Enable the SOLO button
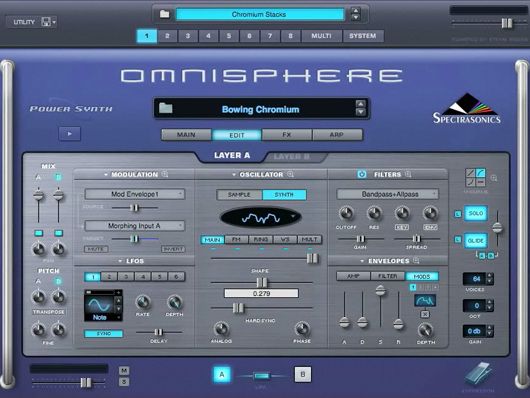530x398 pixels. 476,213
